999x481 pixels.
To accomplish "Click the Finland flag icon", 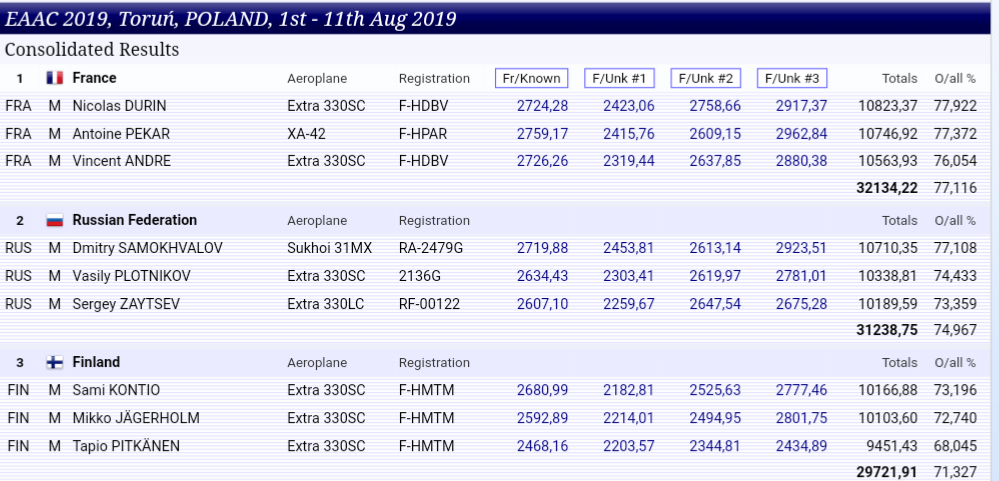I will [x=55, y=362].
